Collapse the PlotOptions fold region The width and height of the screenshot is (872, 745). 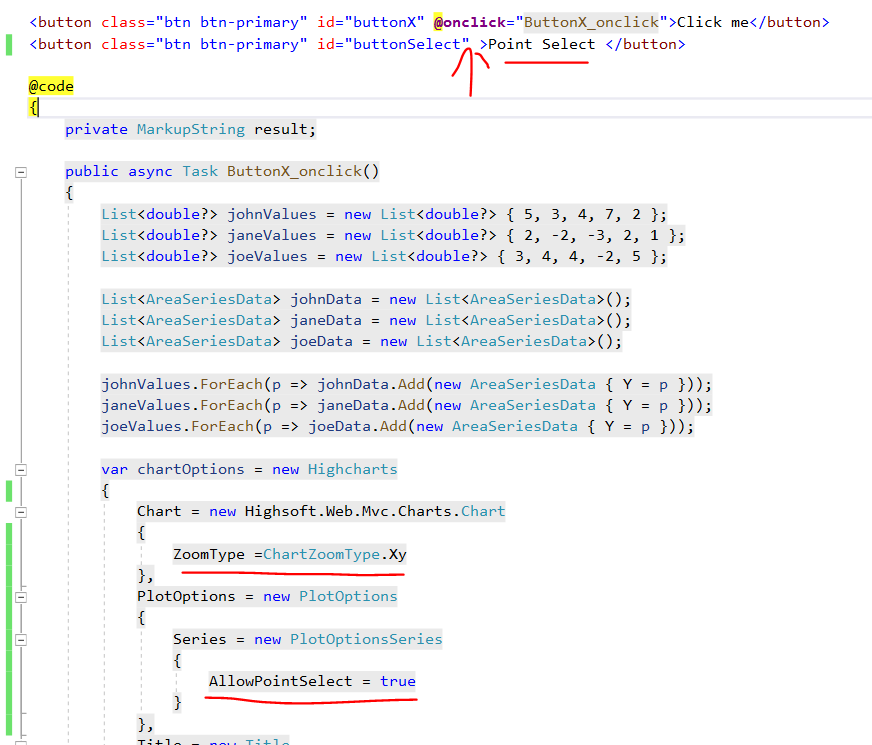pyautogui.click(x=20, y=595)
